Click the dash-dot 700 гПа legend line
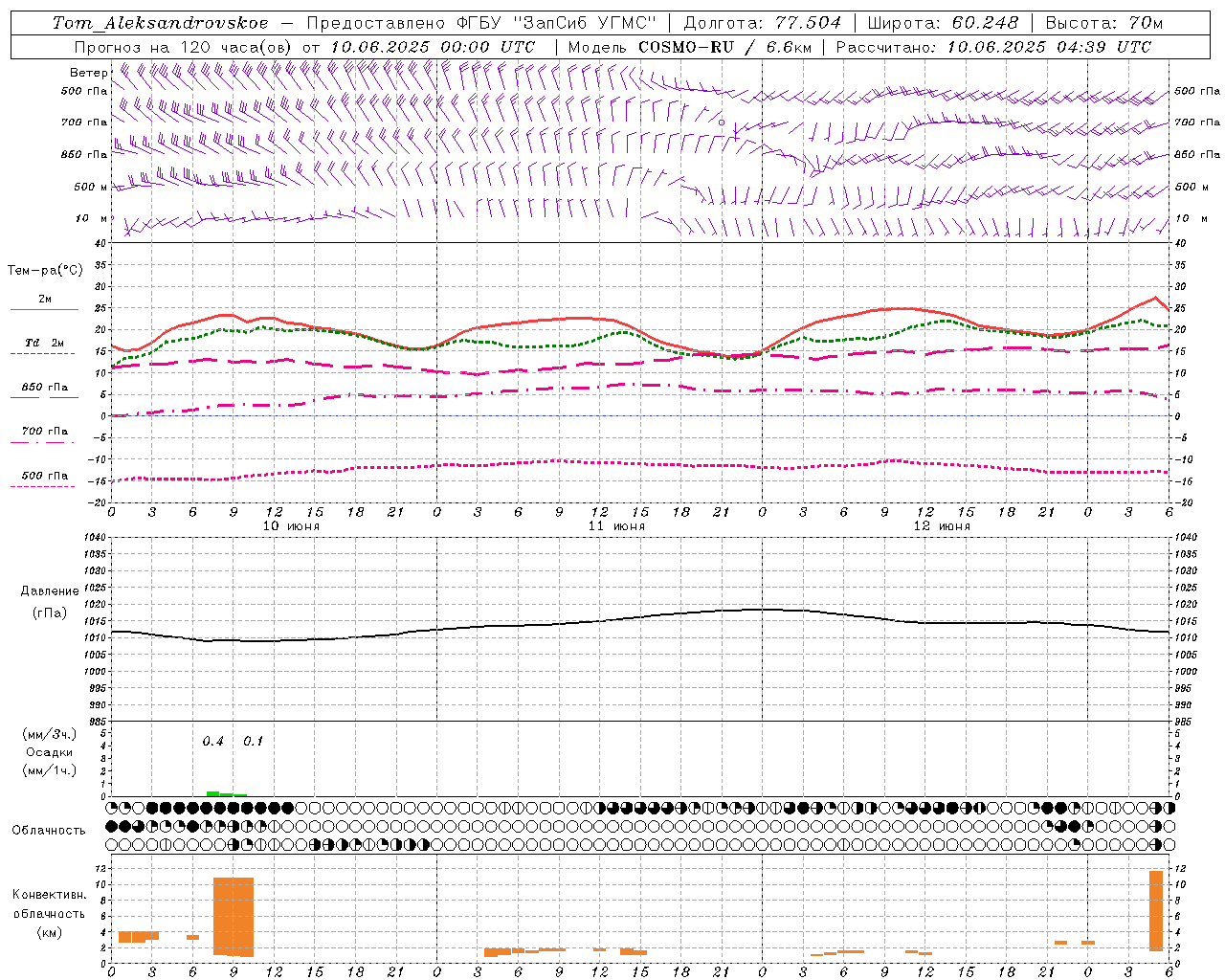 (42, 442)
